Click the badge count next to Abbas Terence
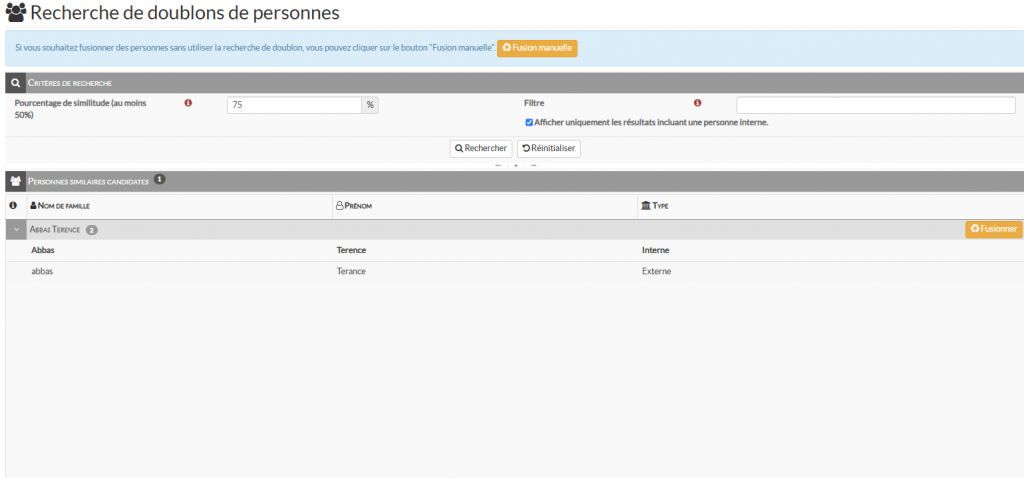 (92, 230)
